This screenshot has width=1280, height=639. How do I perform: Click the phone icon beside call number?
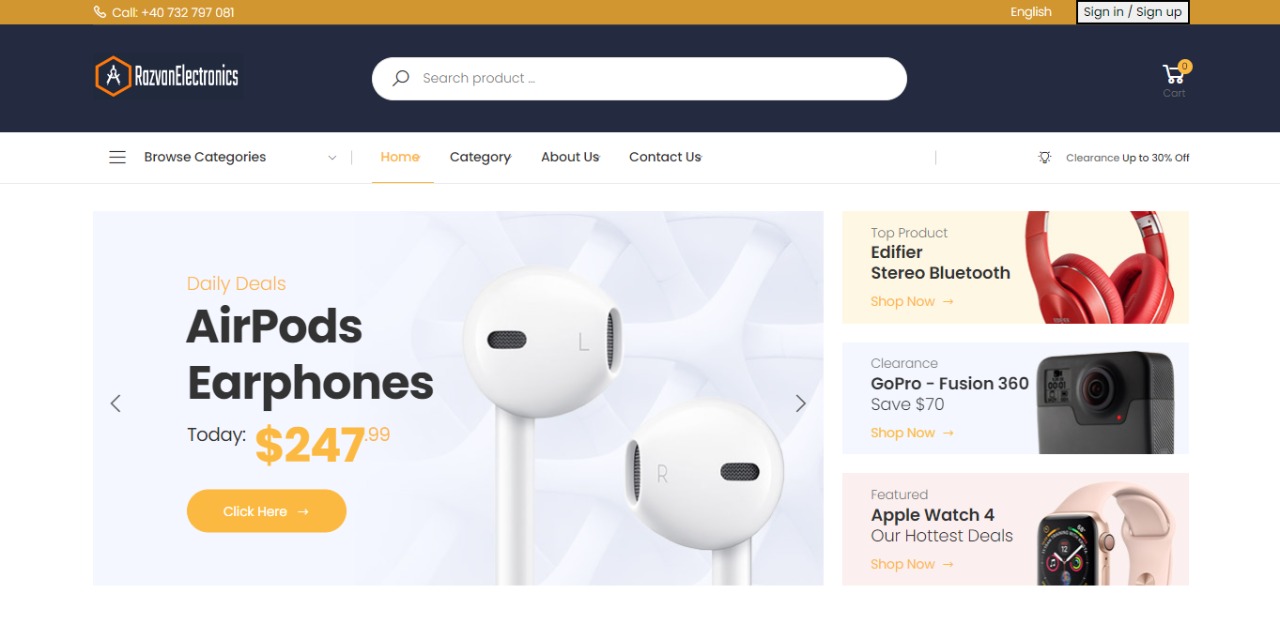(100, 12)
